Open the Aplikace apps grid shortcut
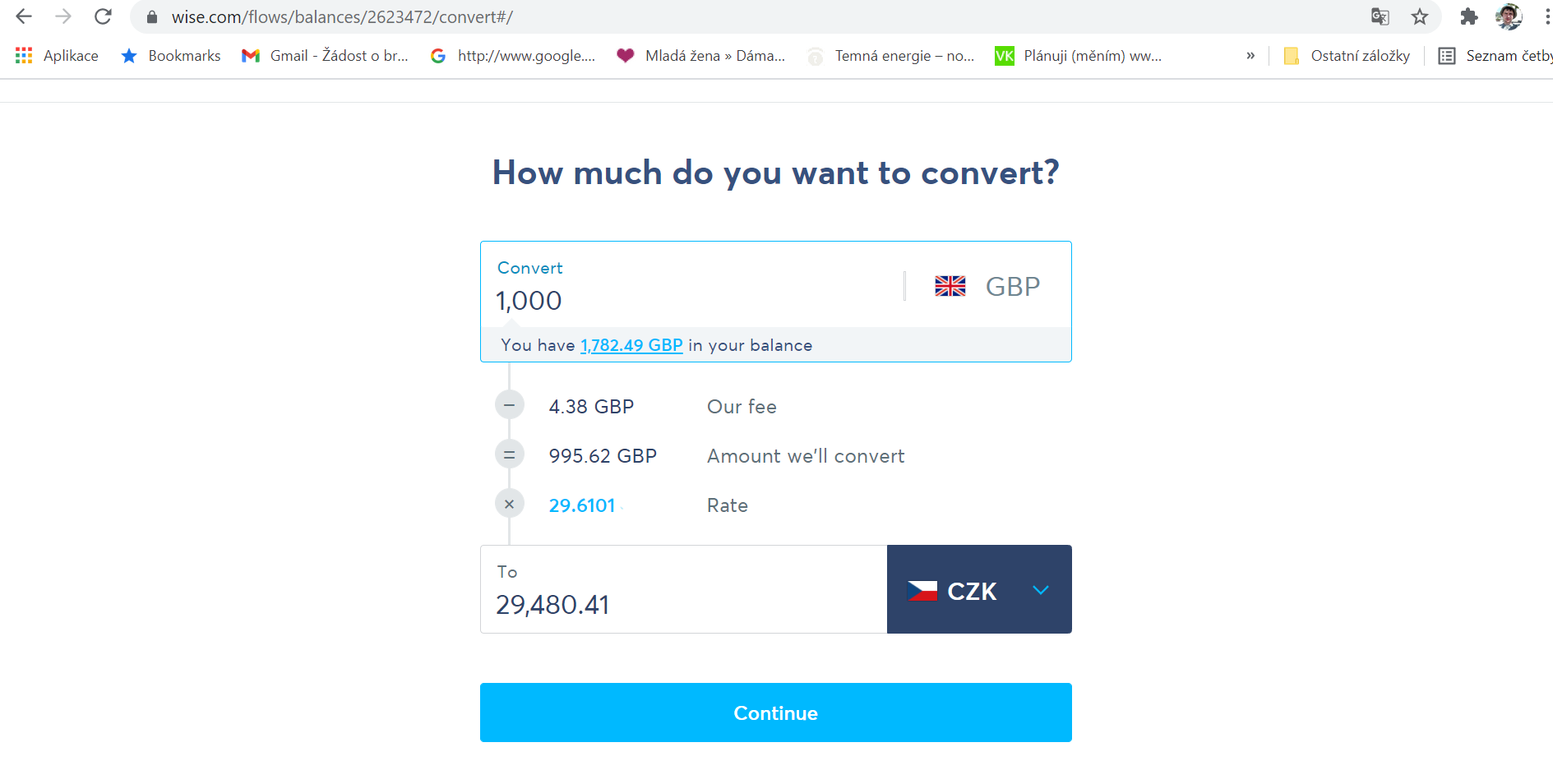The height and width of the screenshot is (784, 1553). tap(57, 56)
